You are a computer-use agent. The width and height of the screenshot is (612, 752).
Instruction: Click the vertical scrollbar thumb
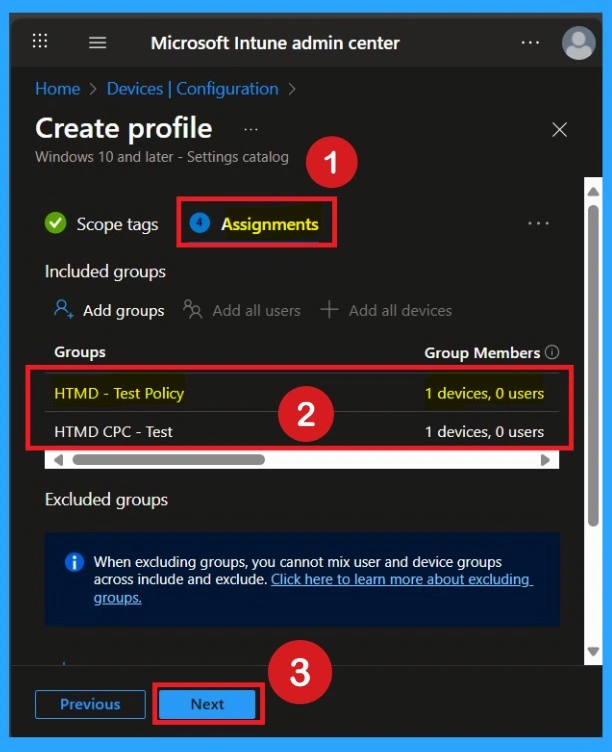coord(593,365)
